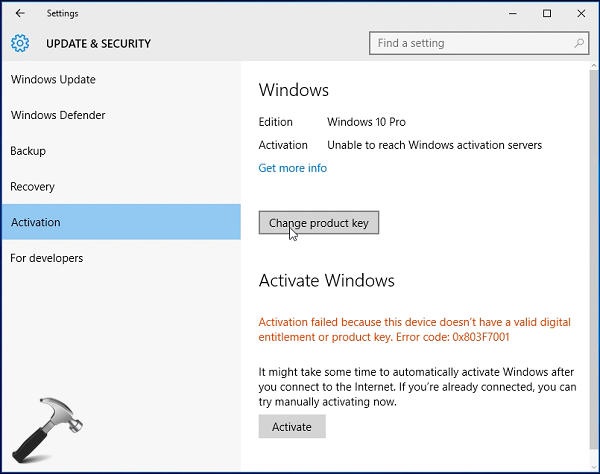Click the scrollbar up arrow
Viewport: 600px width, 474px height.
tap(594, 66)
